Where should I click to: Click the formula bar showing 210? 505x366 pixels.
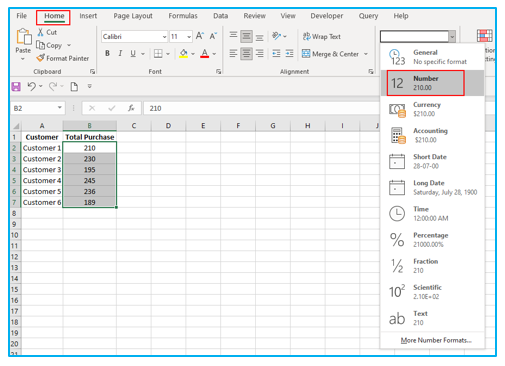[x=262, y=108]
